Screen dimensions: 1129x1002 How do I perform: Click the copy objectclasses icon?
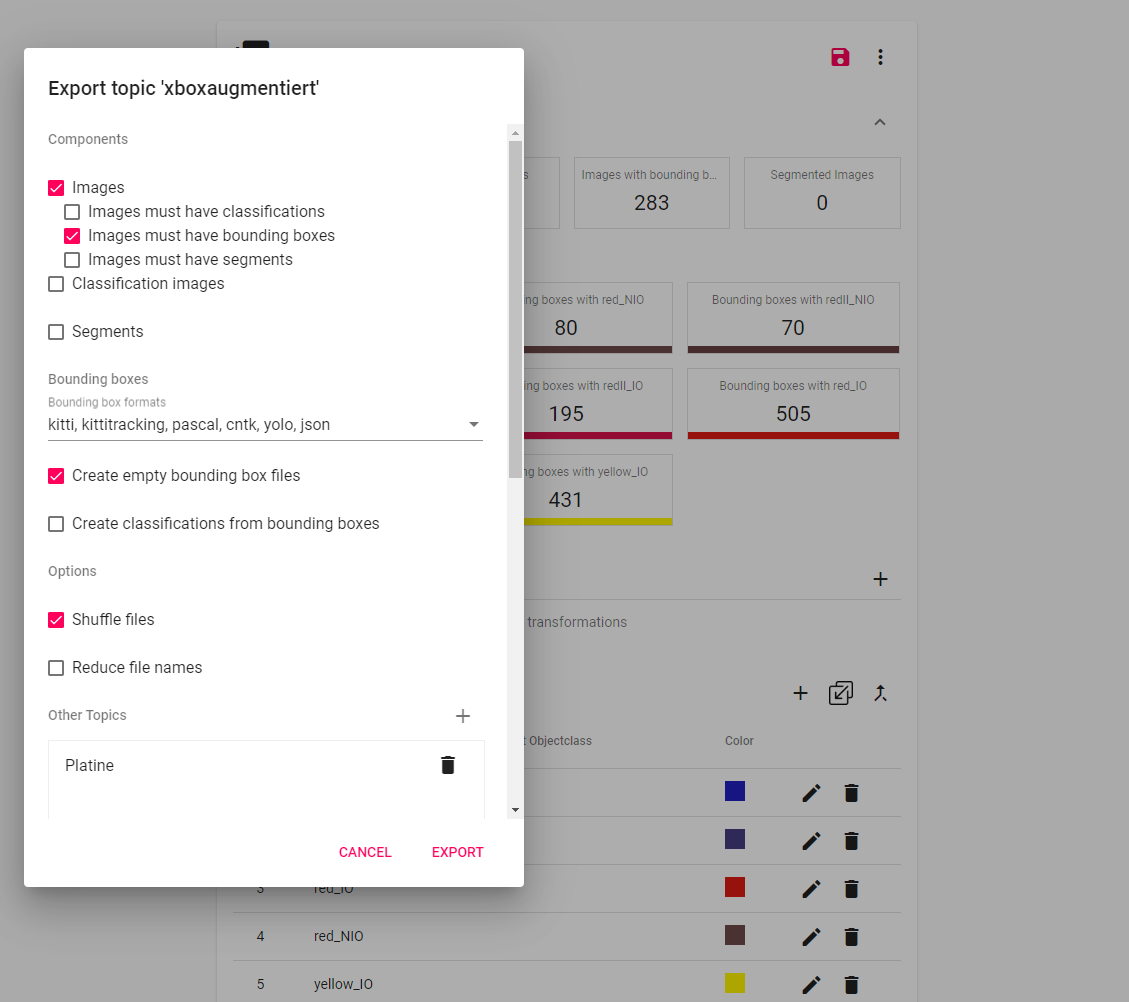click(x=840, y=693)
